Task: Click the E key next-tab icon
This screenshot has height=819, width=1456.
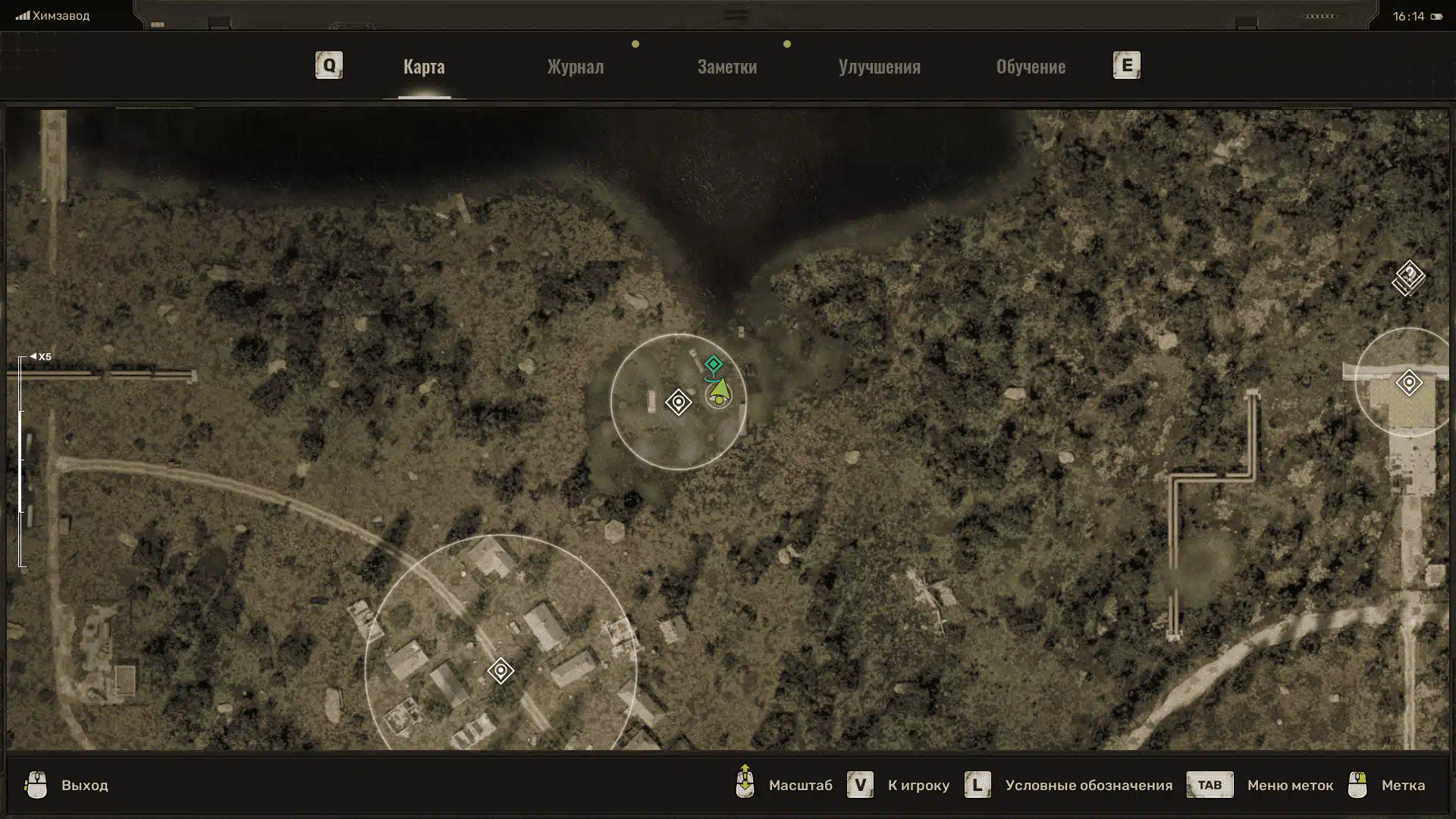Action: [1126, 65]
